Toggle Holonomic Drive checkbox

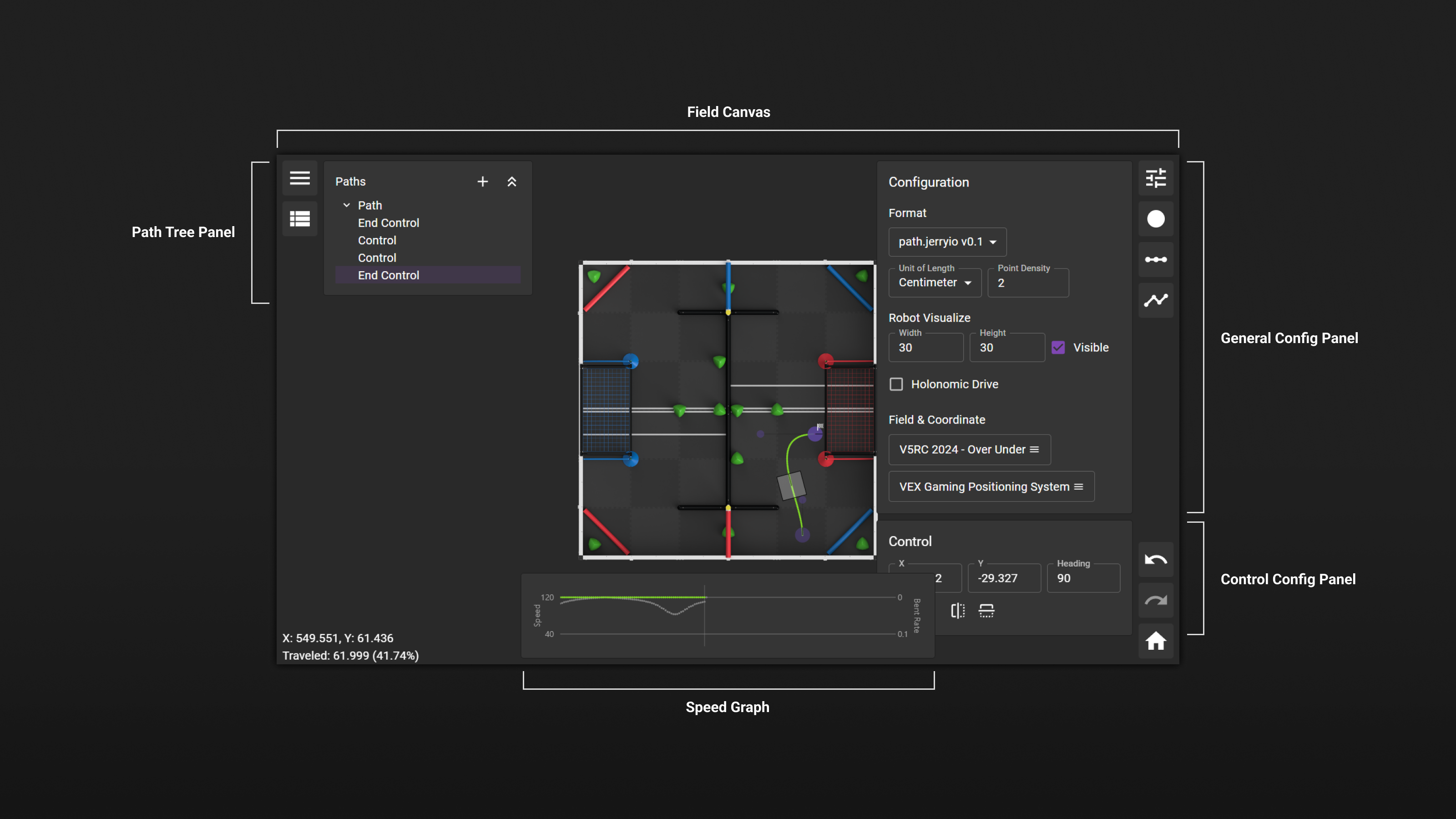tap(897, 384)
